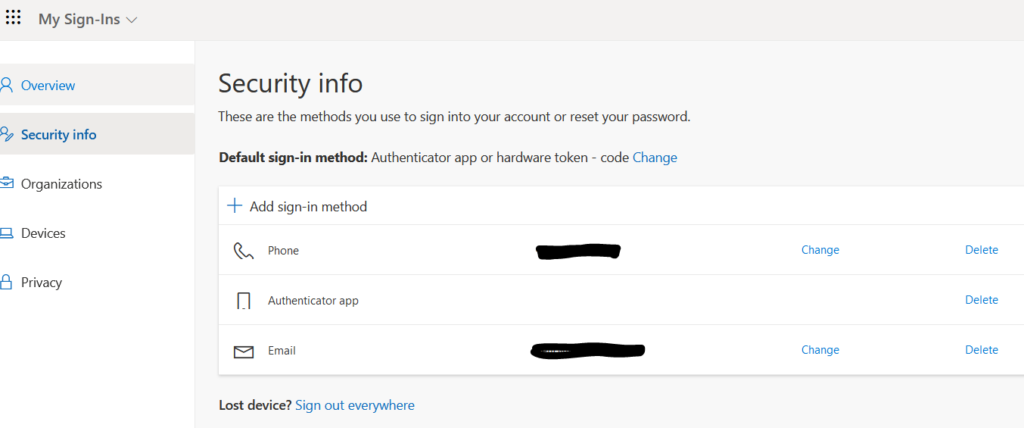Screen dimensions: 1024x428
Task: Click the plus icon to add method
Action: point(234,206)
